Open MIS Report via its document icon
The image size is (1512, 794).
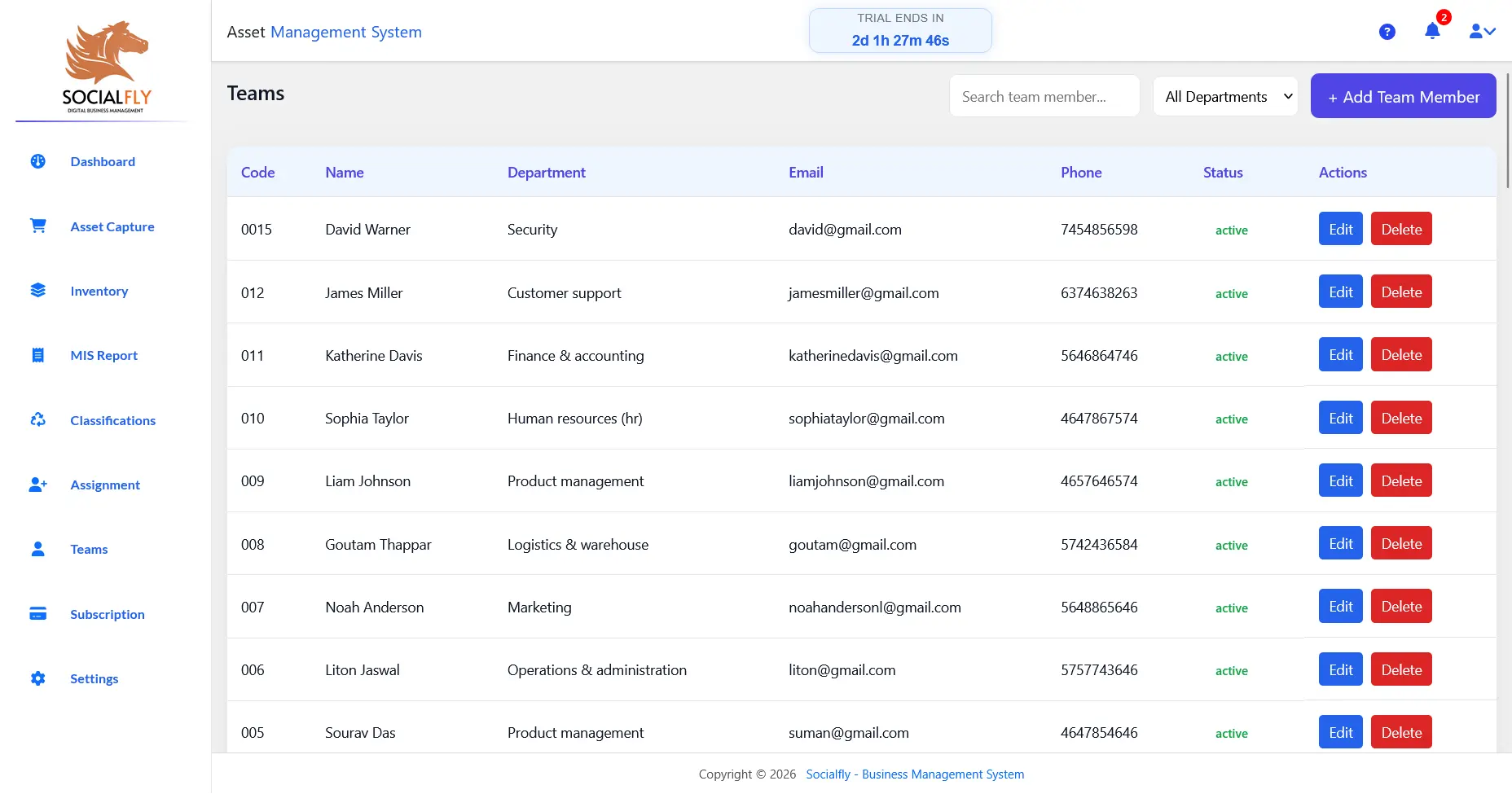tap(37, 355)
